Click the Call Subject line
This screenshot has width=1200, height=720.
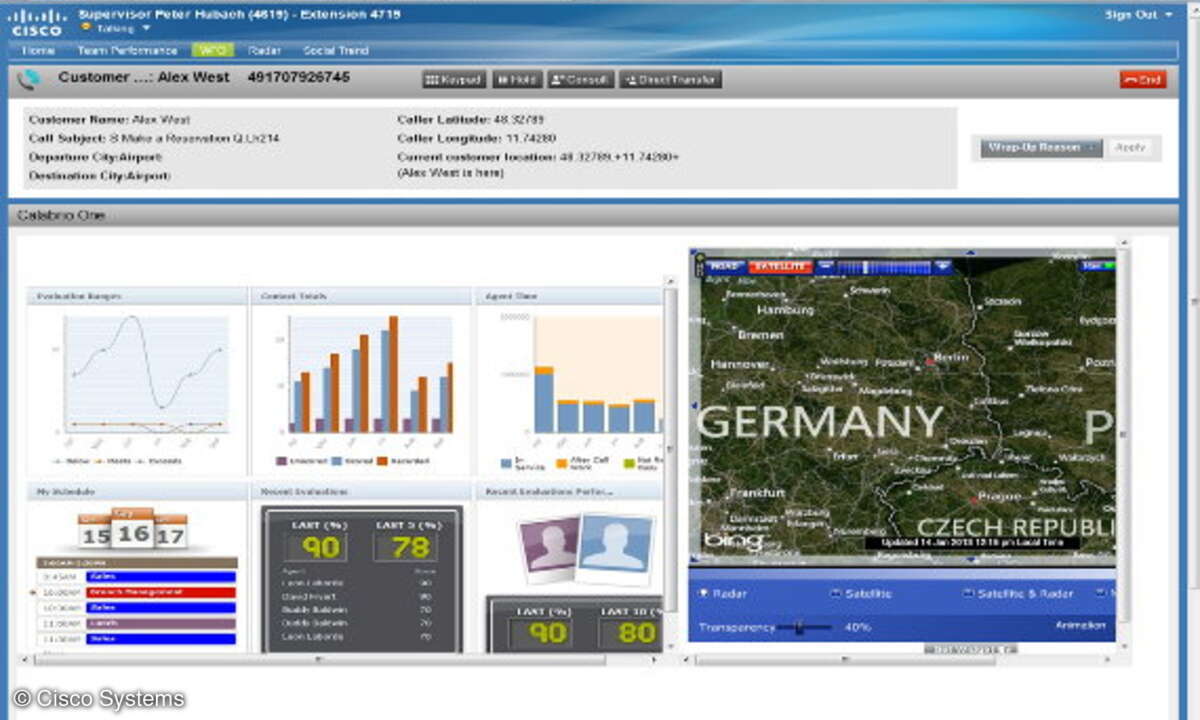[153, 138]
